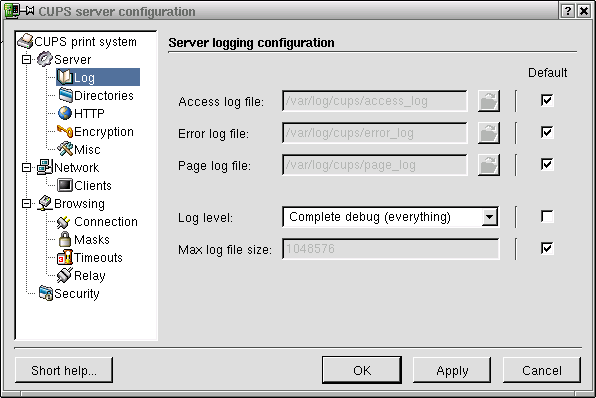Browse for Access log file

[x=488, y=101]
